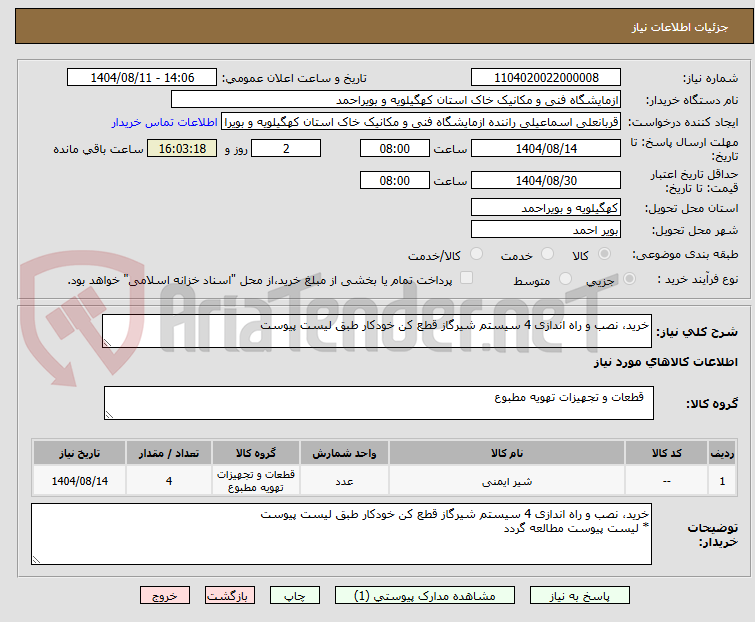The image size is (755, 622).
Task: Select the کالا/خدمت radio button
Action: (x=476, y=254)
